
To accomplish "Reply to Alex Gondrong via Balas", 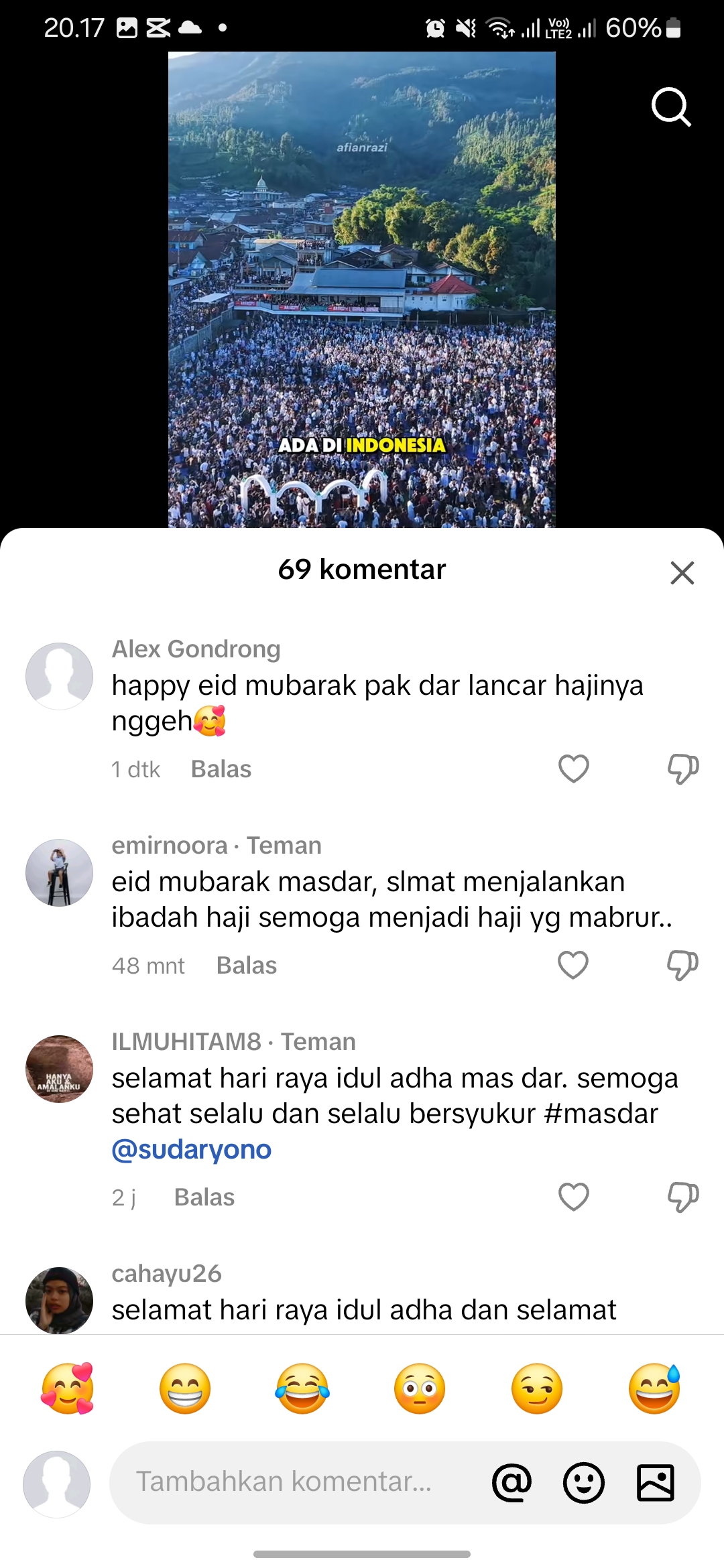I will tap(221, 769).
